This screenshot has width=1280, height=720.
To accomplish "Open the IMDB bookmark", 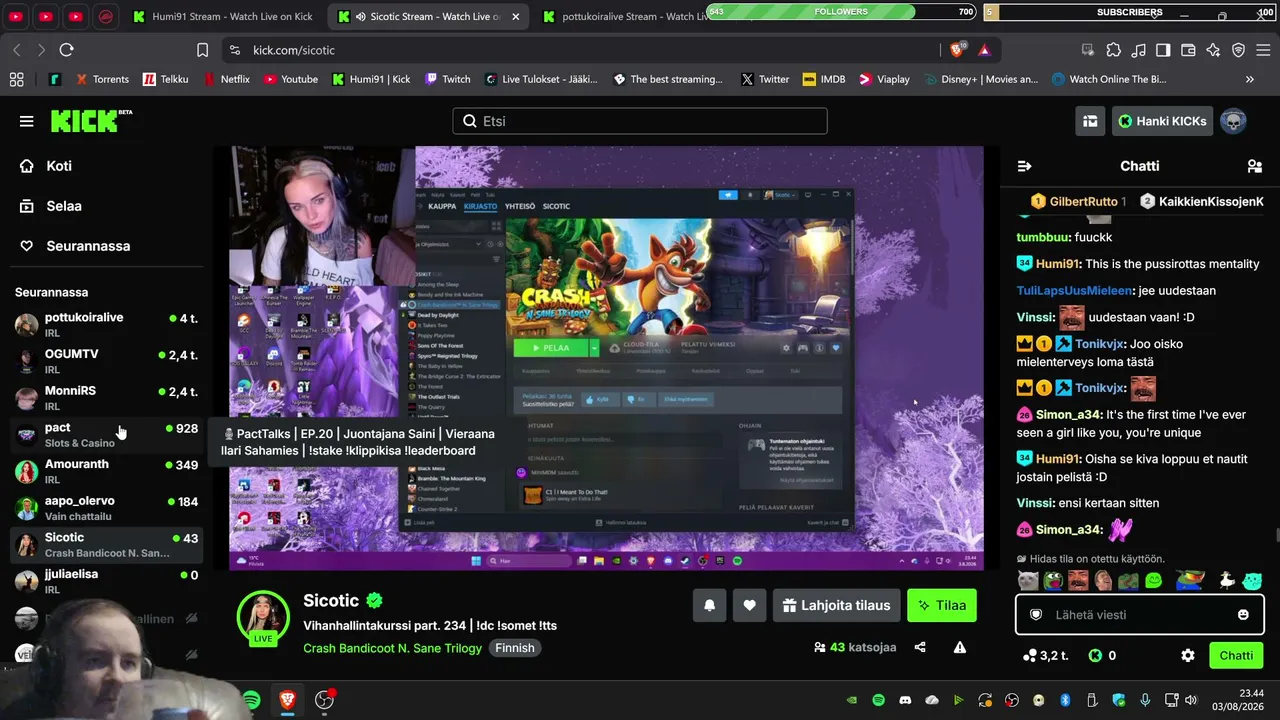I will pos(823,79).
